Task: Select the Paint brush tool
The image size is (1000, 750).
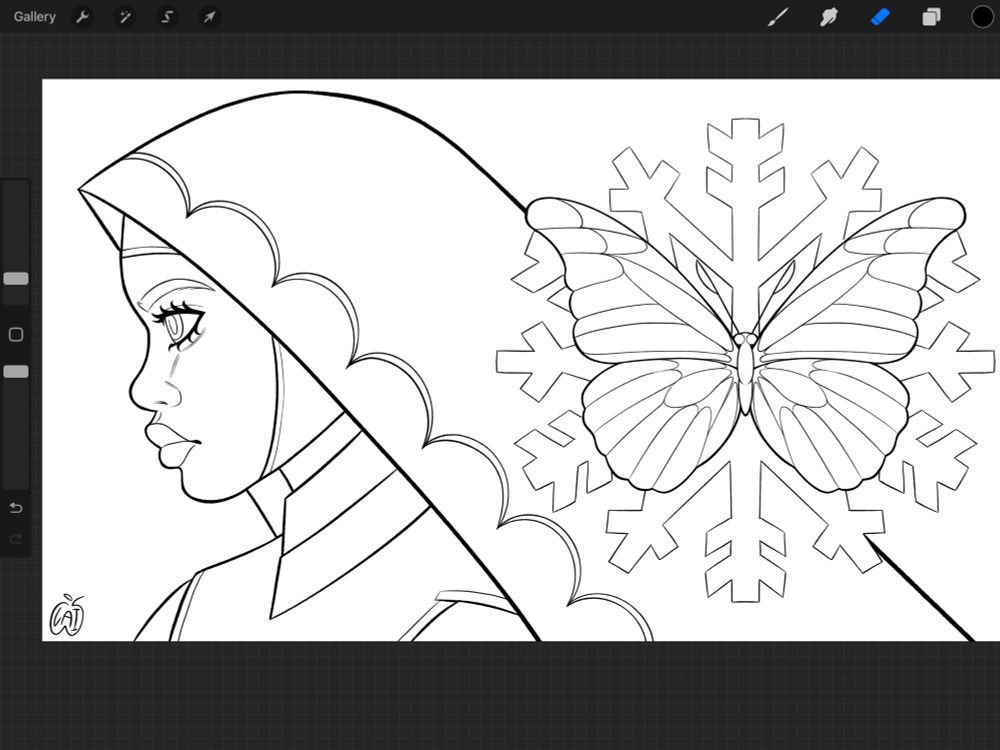Action: coord(777,17)
